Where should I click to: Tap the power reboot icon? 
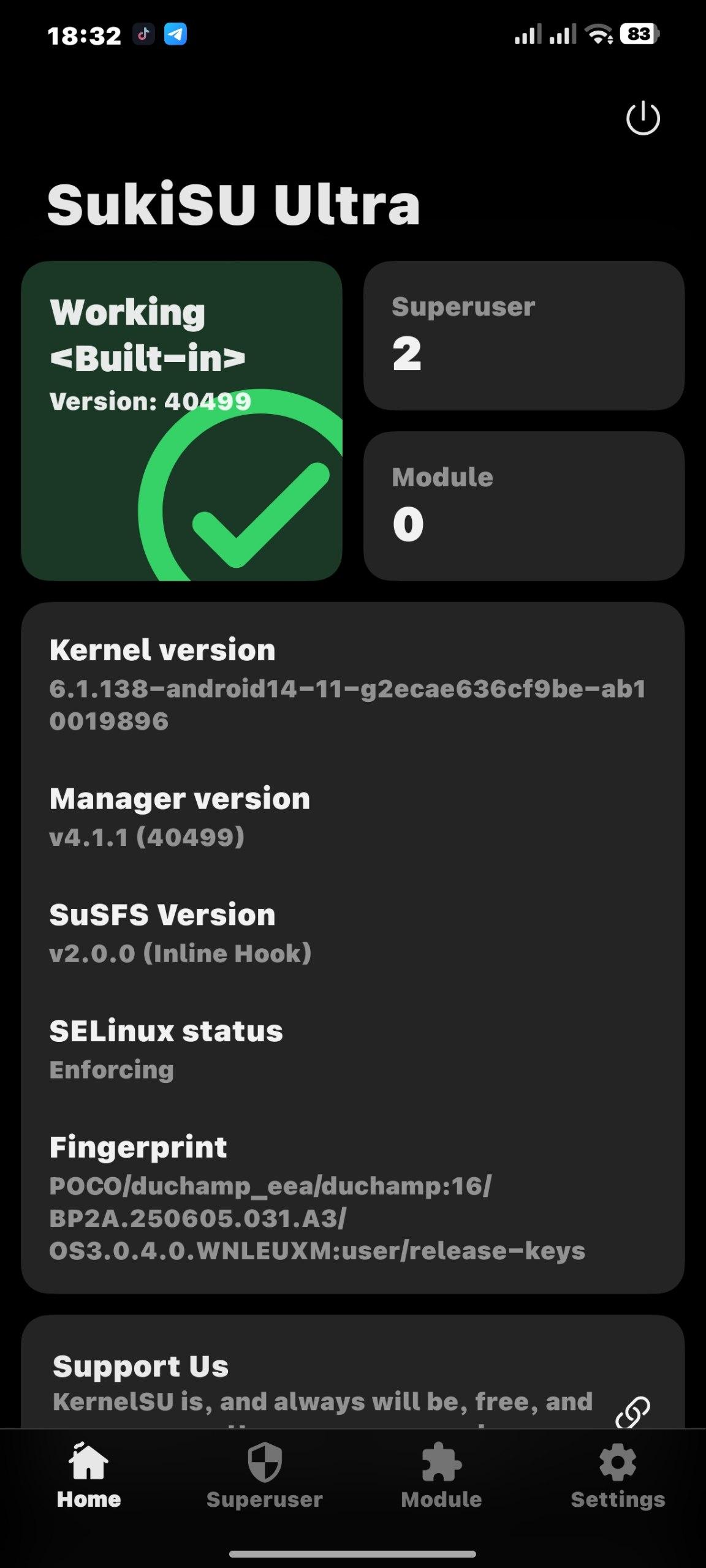click(x=643, y=118)
